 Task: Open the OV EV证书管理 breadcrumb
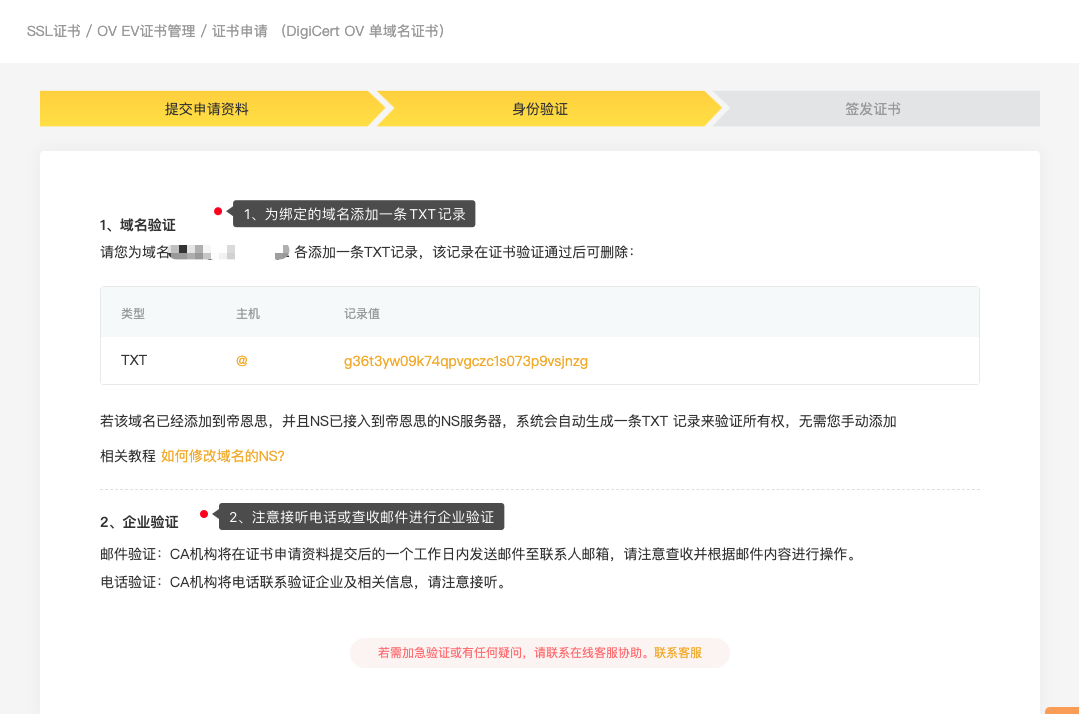click(146, 31)
